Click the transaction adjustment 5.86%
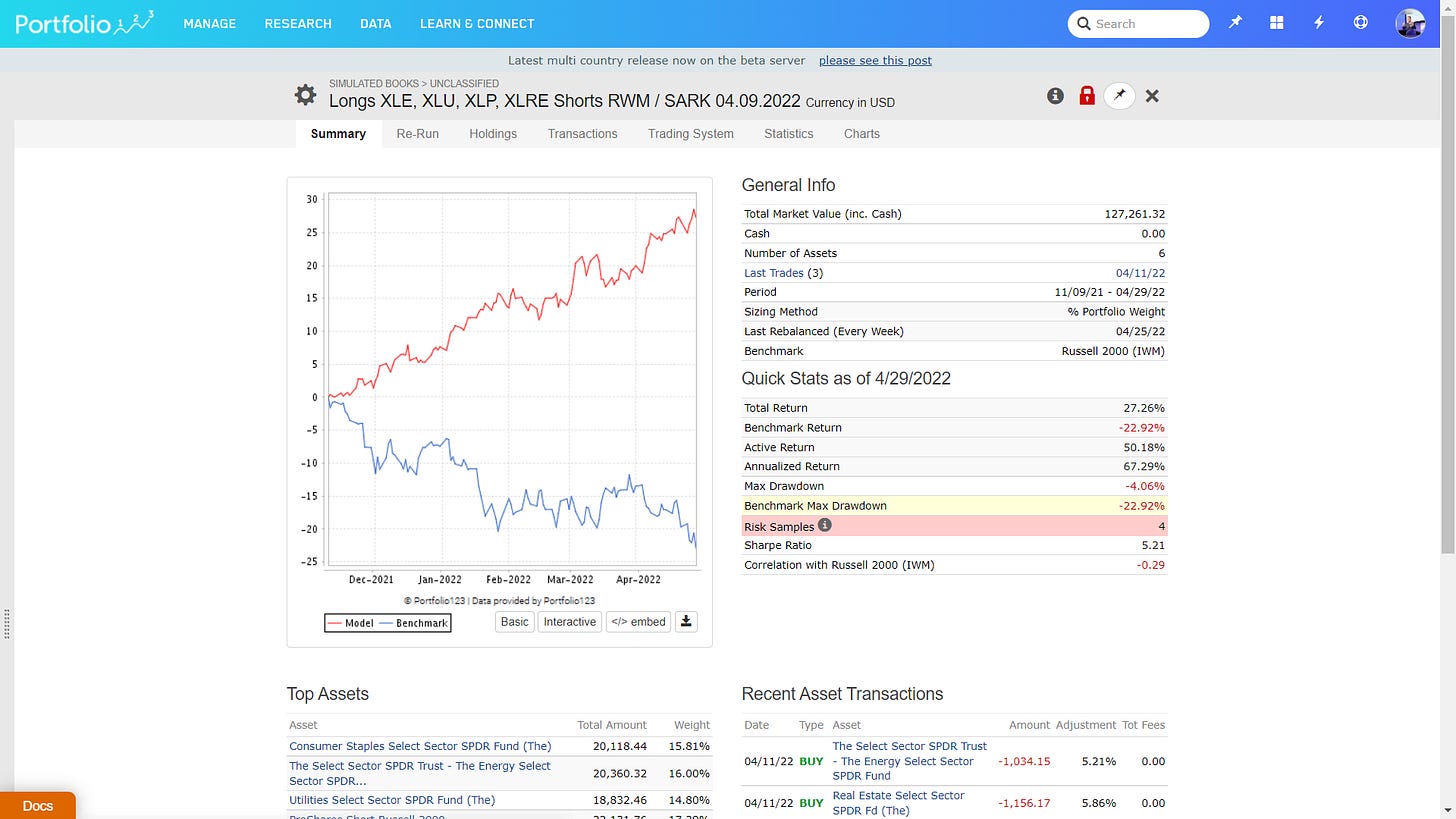Image resolution: width=1456 pixels, height=819 pixels. pos(1098,803)
